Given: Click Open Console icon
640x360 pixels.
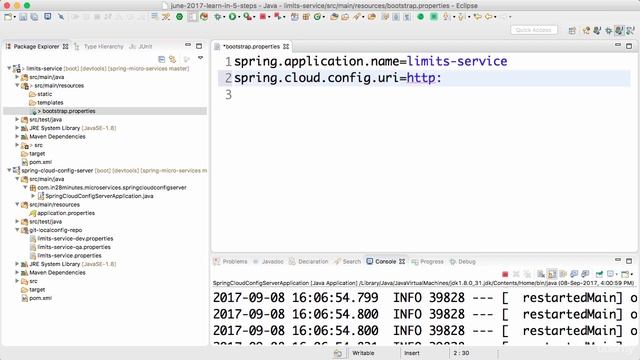Looking at the screenshot, I should pos(625,274).
